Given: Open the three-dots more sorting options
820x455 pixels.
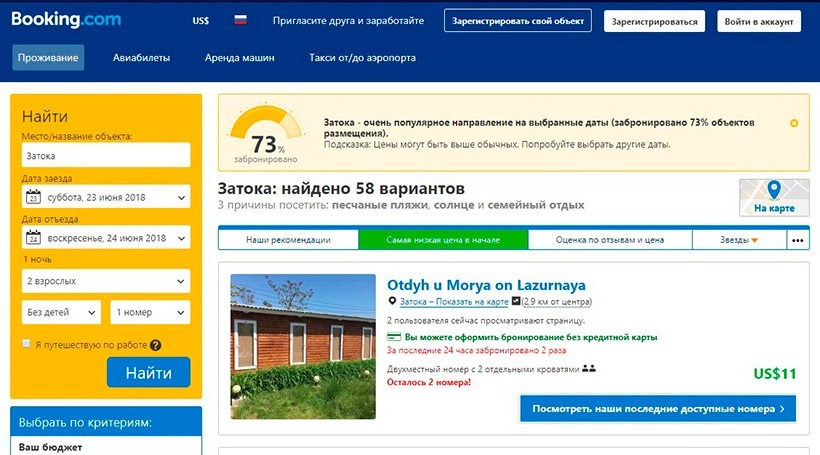Looking at the screenshot, I should pyautogui.click(x=797, y=240).
